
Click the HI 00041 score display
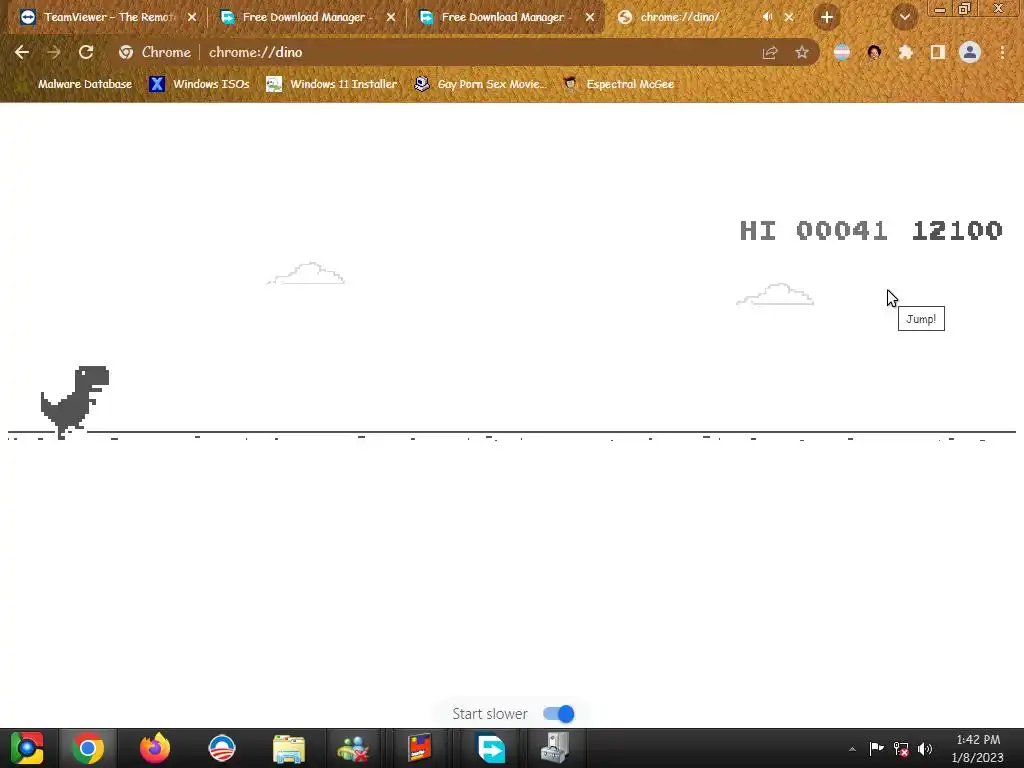tap(814, 231)
